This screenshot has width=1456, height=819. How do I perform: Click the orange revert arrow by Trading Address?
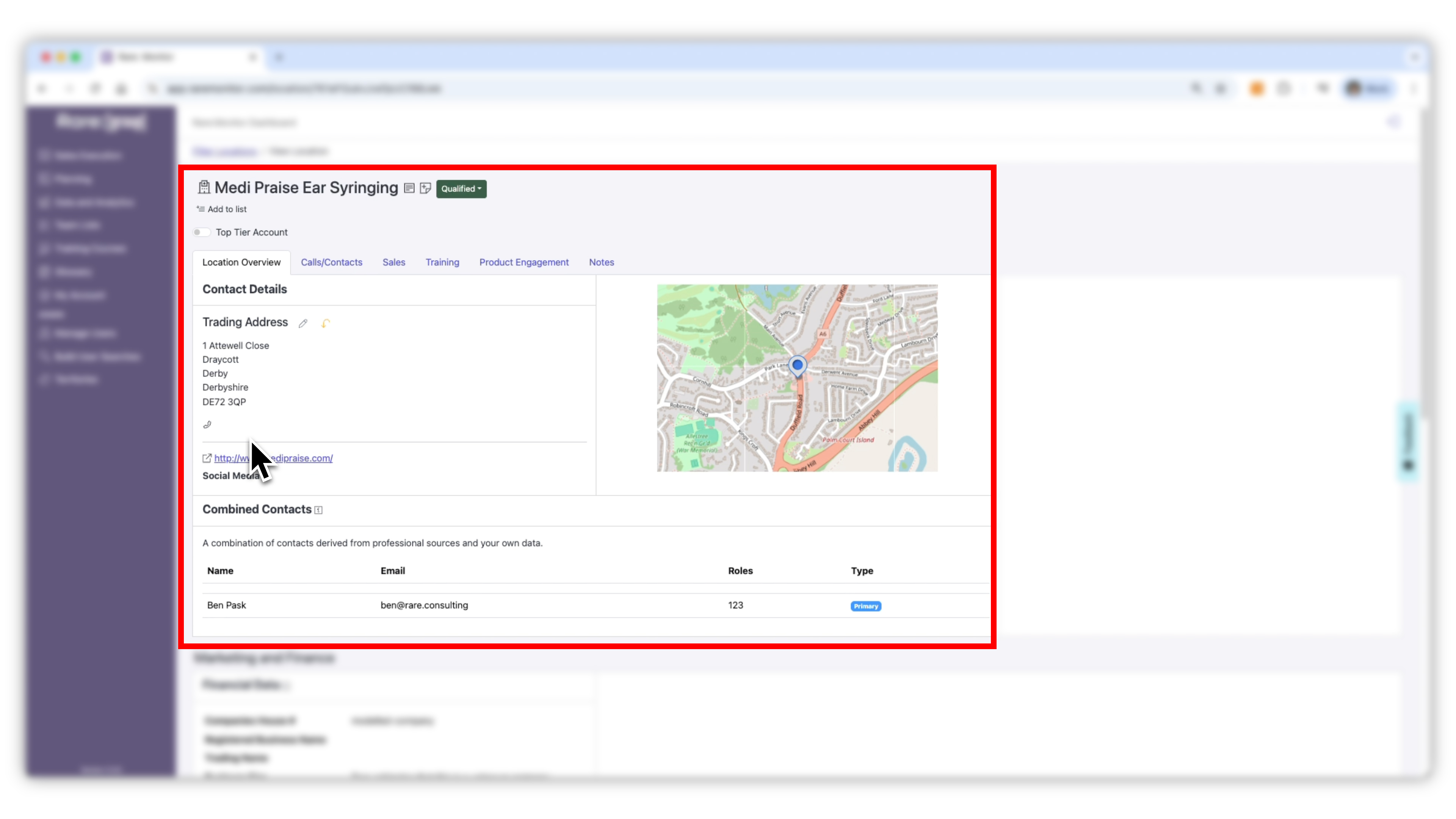click(x=326, y=323)
